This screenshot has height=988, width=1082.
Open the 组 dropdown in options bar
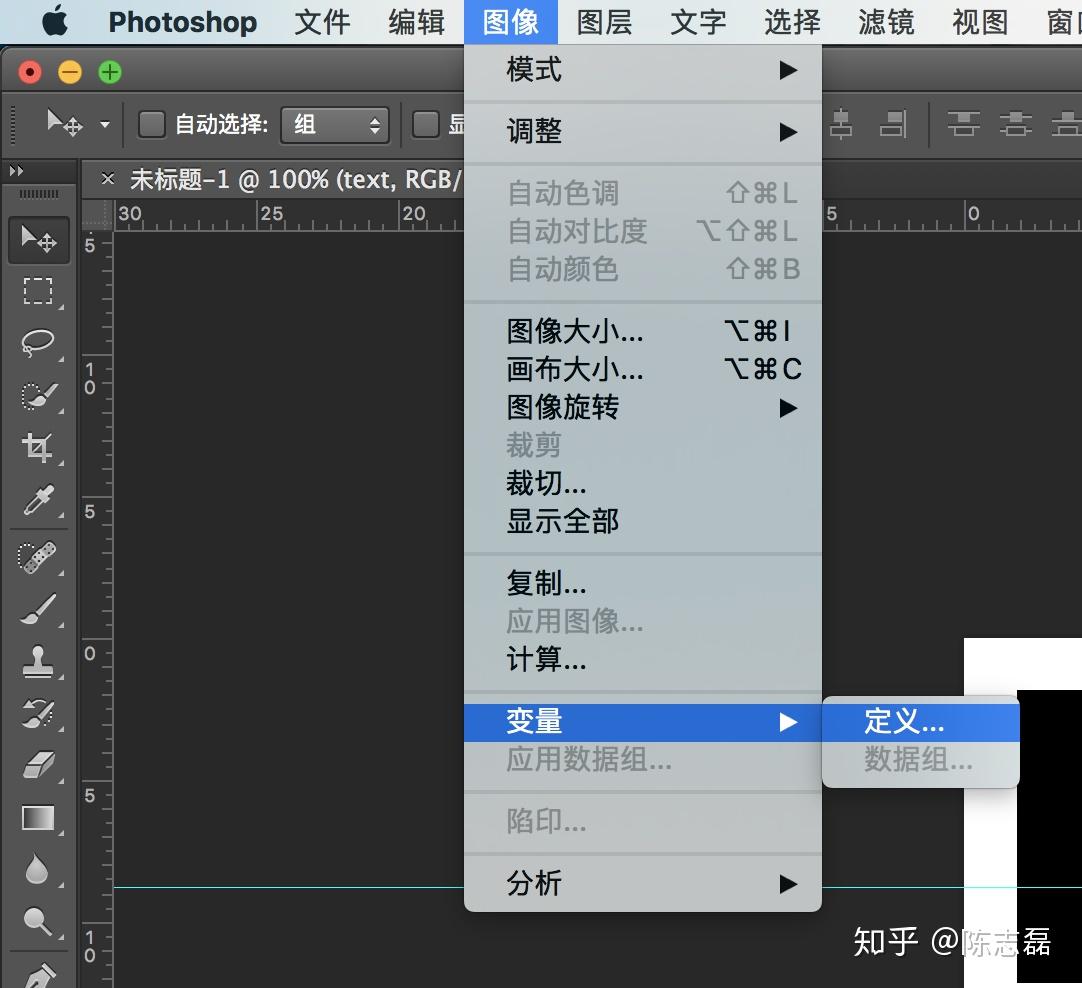point(335,124)
